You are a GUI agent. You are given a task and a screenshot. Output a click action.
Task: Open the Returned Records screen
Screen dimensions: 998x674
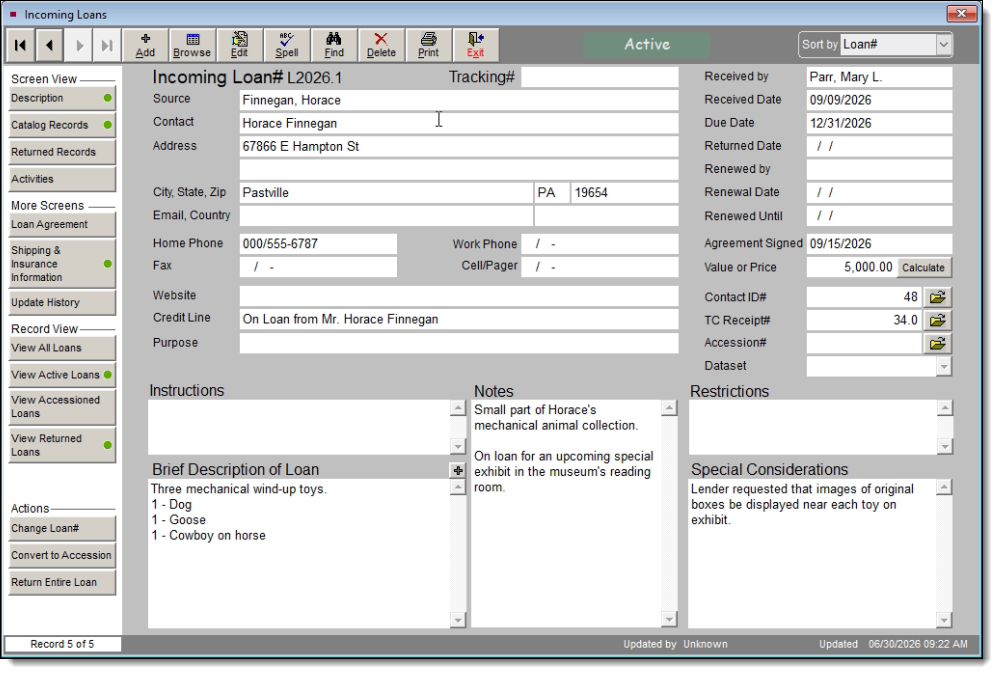point(62,152)
